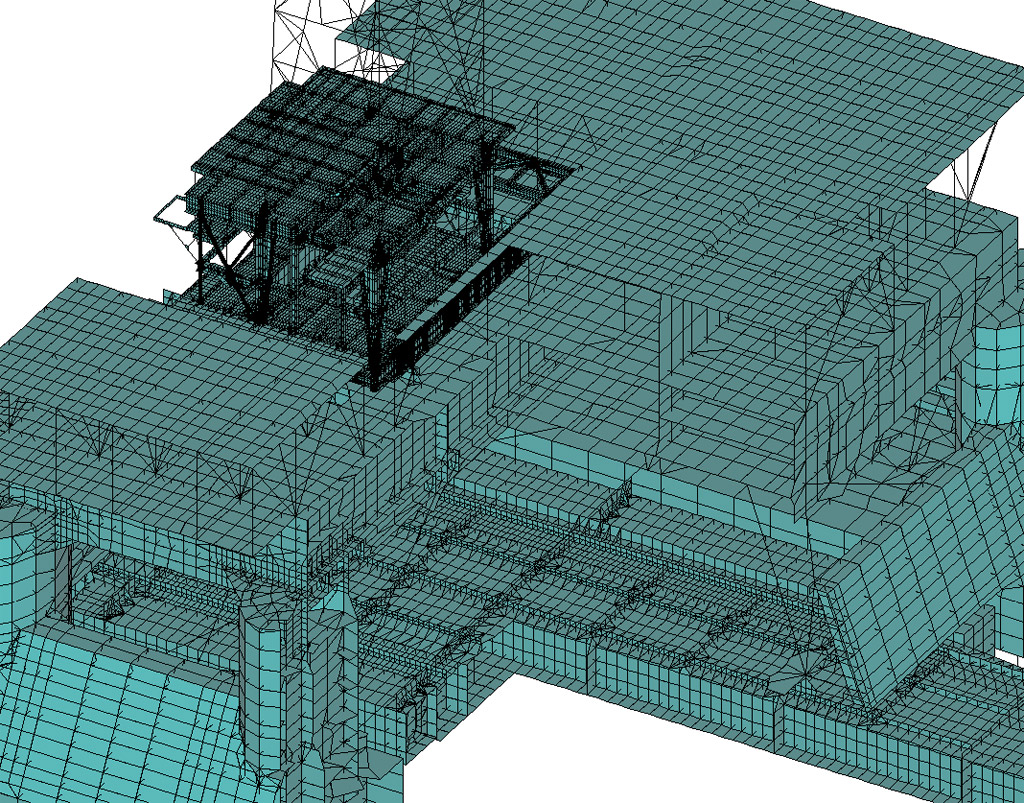Click the diagonal brace at top right corner

click(978, 160)
